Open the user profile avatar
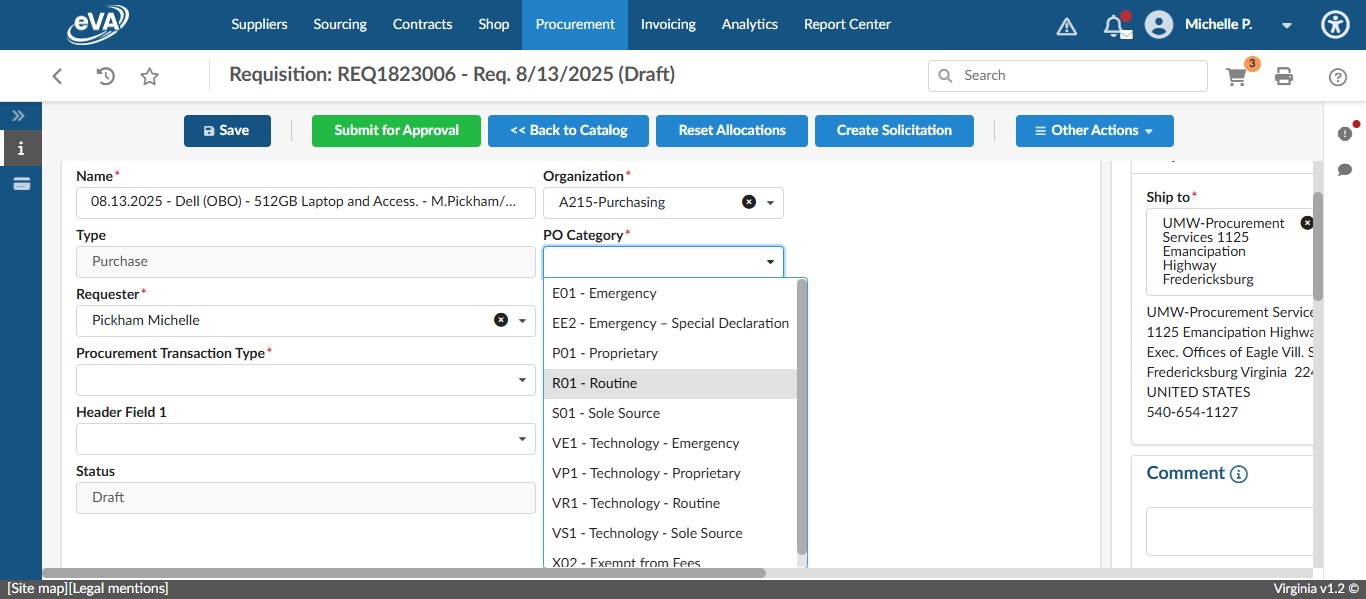Image resolution: width=1366 pixels, height=599 pixels. 1158,24
